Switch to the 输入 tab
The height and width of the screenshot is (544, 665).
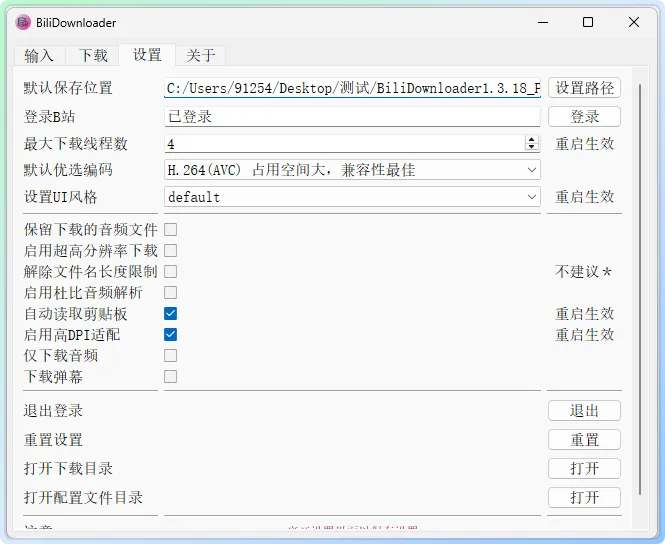point(39,56)
